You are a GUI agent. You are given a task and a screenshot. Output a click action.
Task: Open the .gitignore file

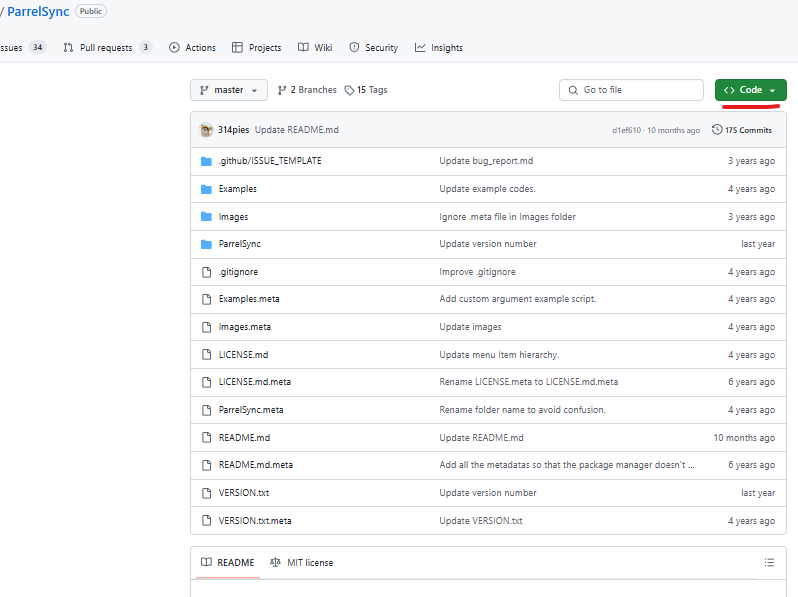coord(238,272)
